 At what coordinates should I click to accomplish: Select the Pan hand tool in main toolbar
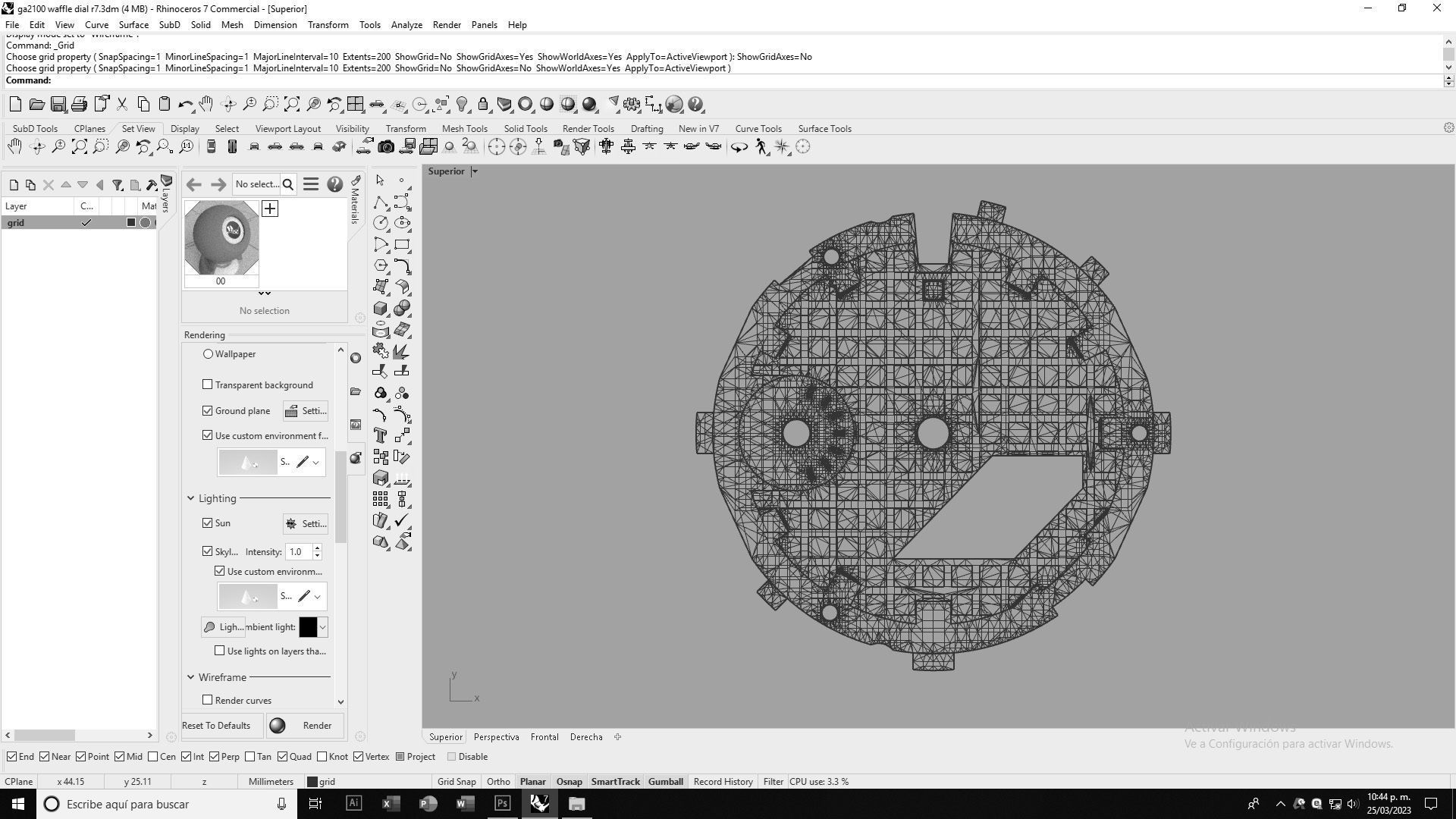pos(206,105)
